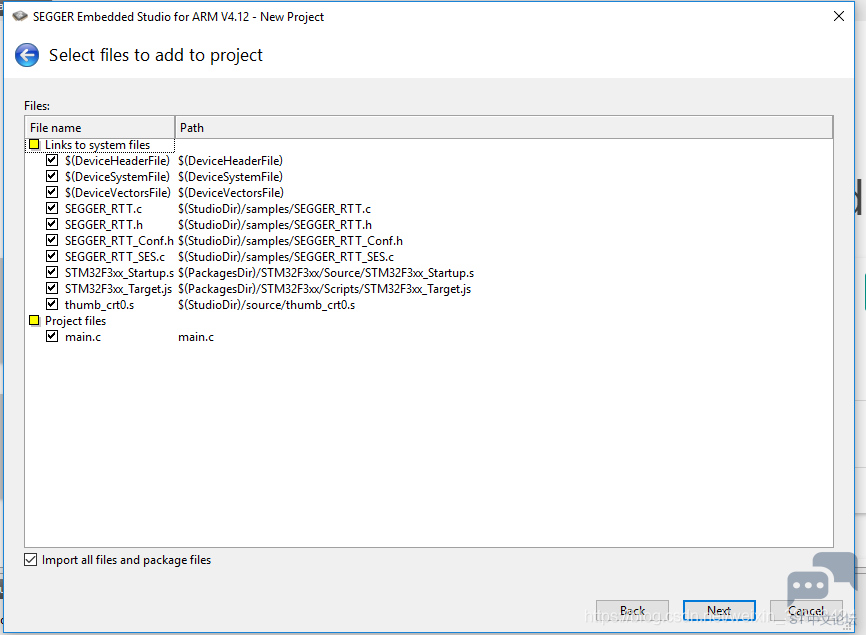Toggle the yellow Links to system files box
866x635 pixels.
pyautogui.click(x=34, y=145)
